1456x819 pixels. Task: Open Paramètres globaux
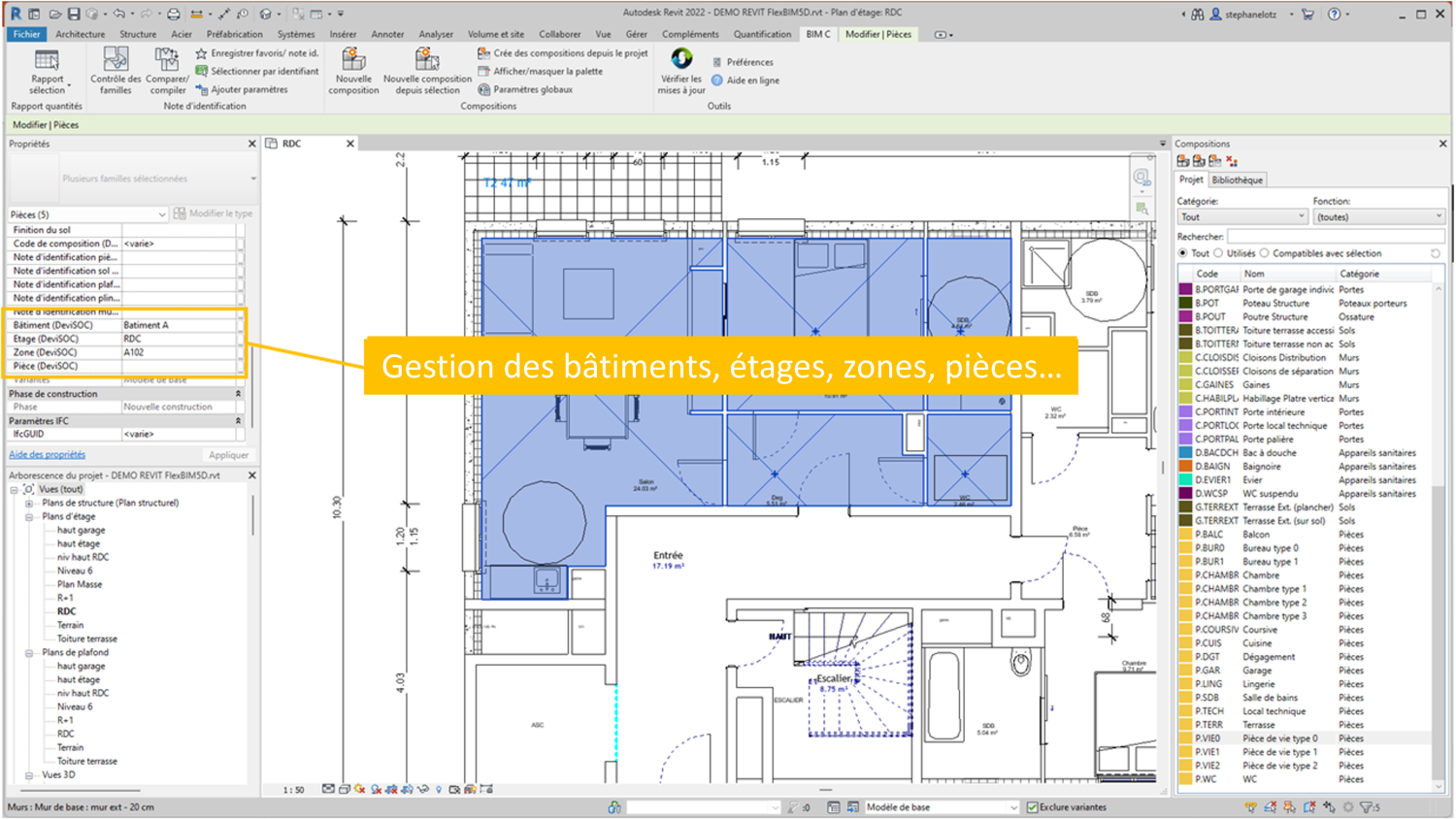pos(525,89)
